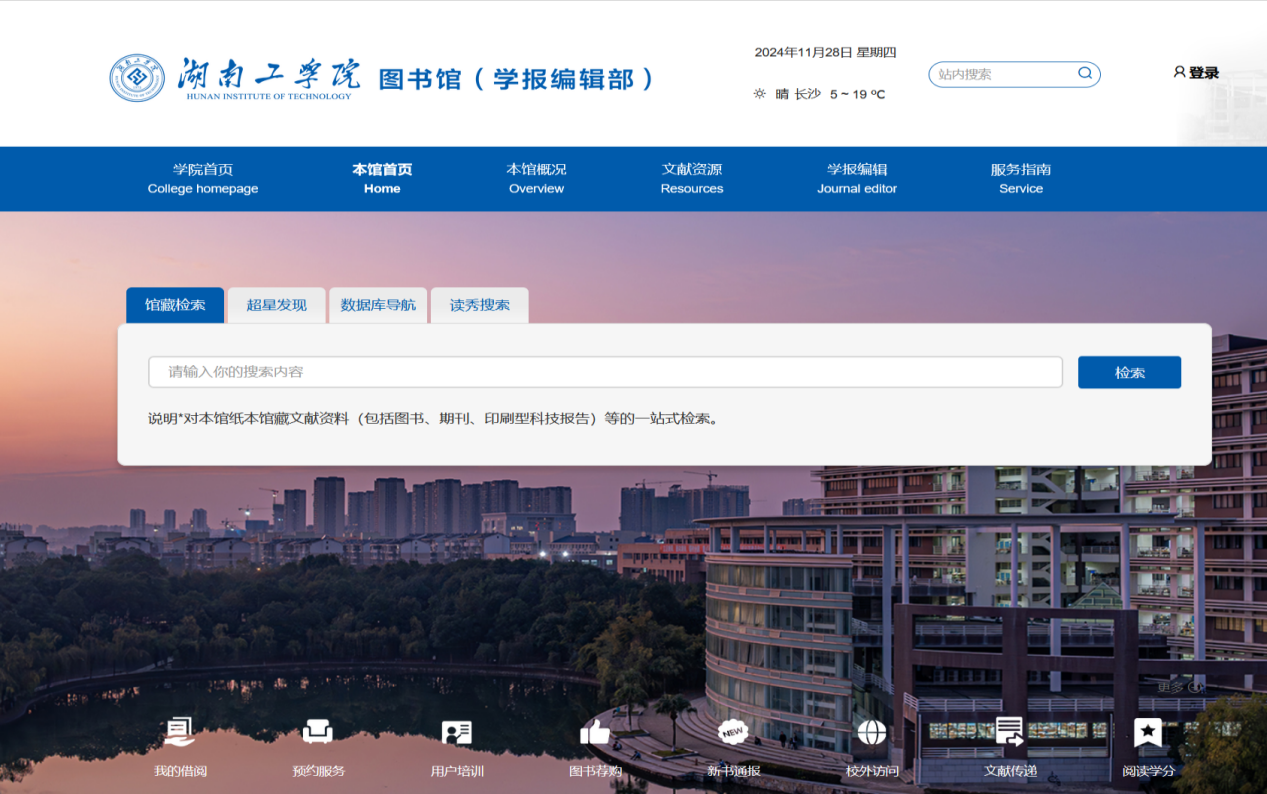1267x794 pixels.
Task: Click the 图书荐购 thumbs-up icon
Action: (595, 733)
